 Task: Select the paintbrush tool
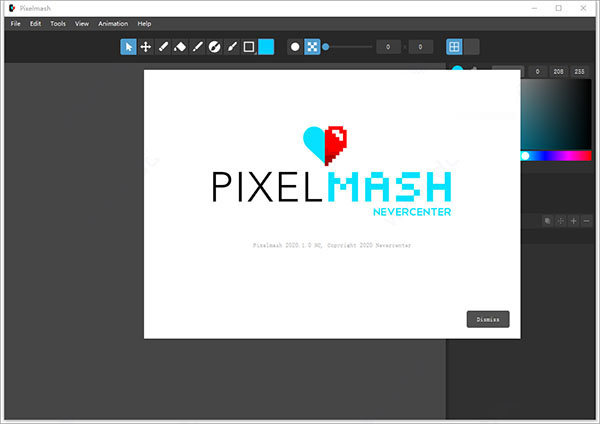coord(232,47)
